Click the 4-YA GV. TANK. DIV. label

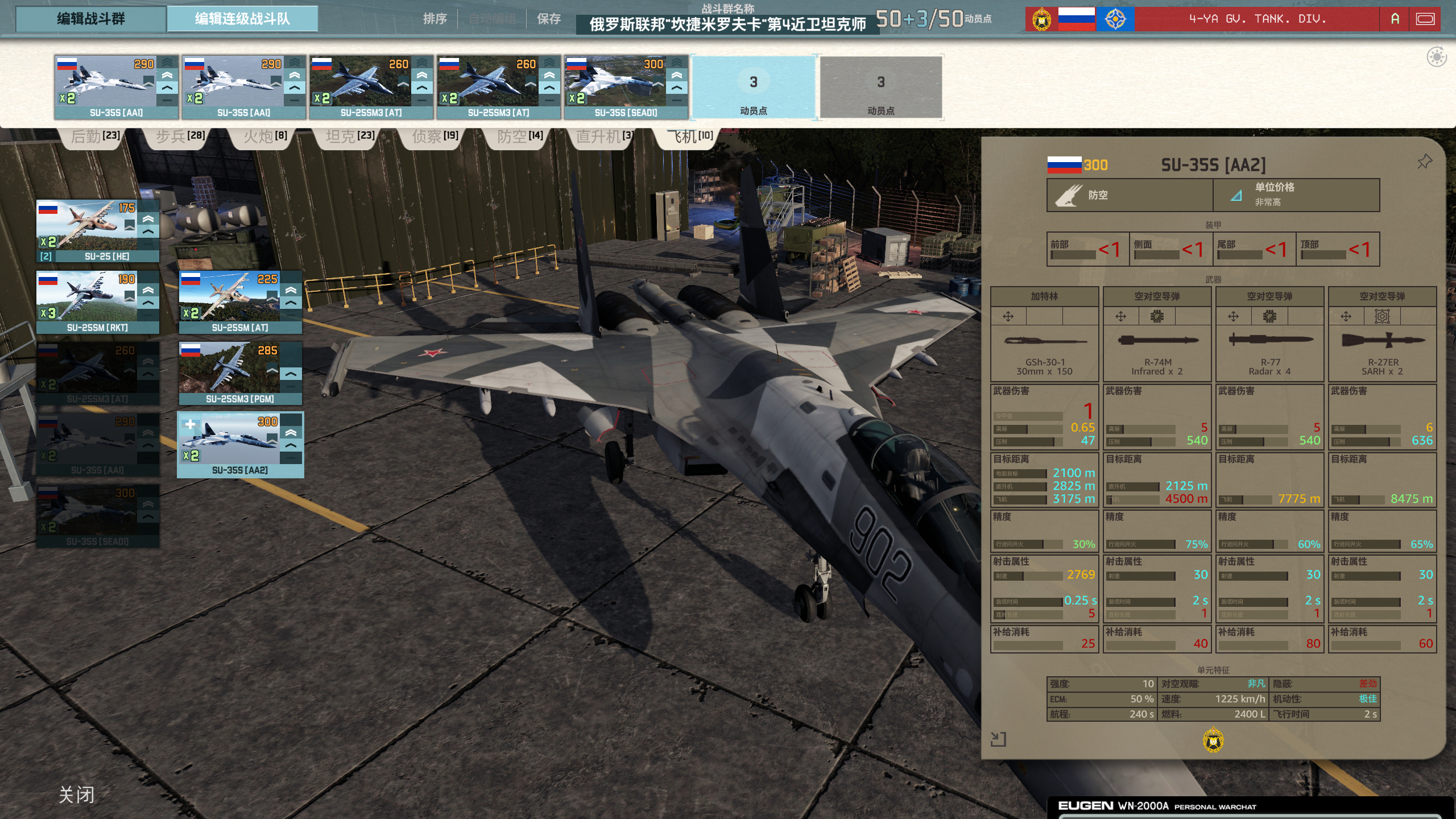(x=1258, y=19)
